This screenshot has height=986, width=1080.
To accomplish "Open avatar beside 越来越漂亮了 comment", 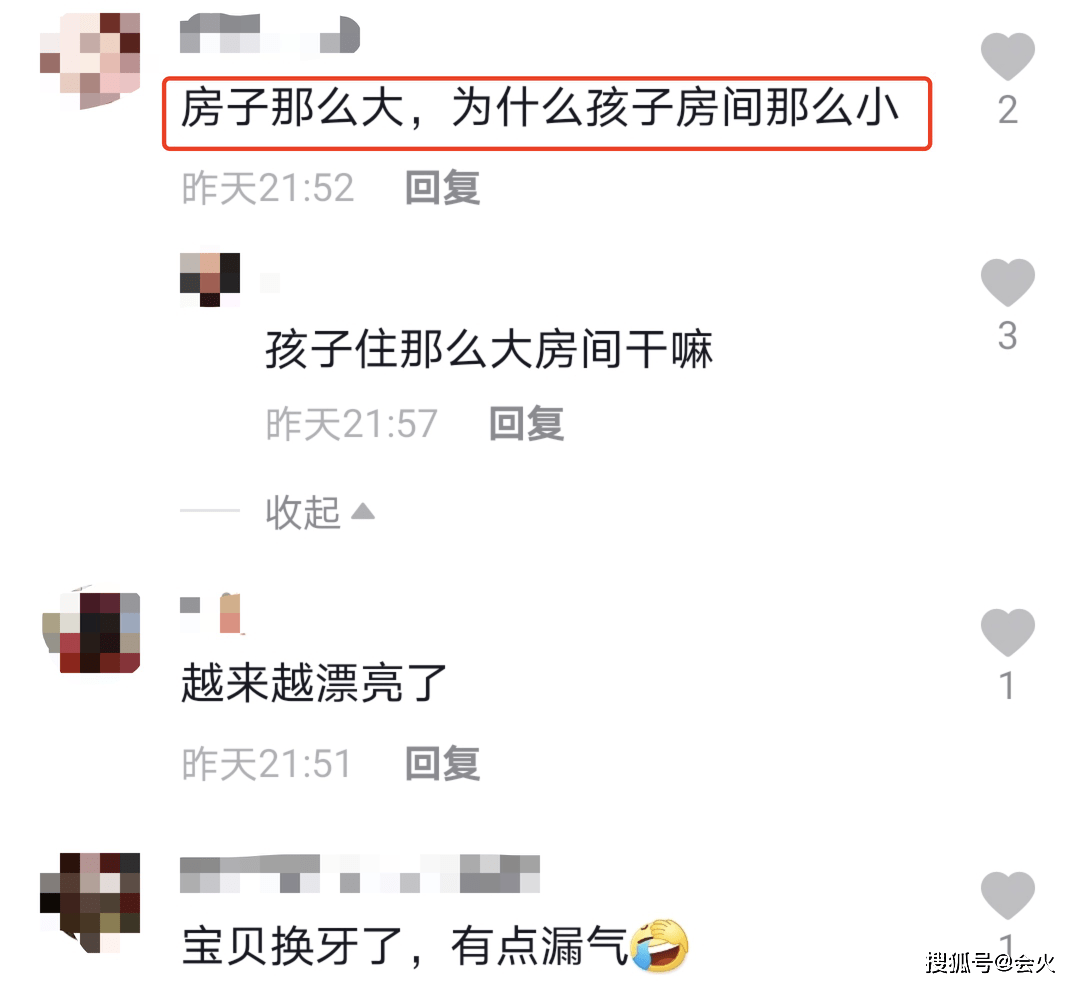I will (x=91, y=632).
